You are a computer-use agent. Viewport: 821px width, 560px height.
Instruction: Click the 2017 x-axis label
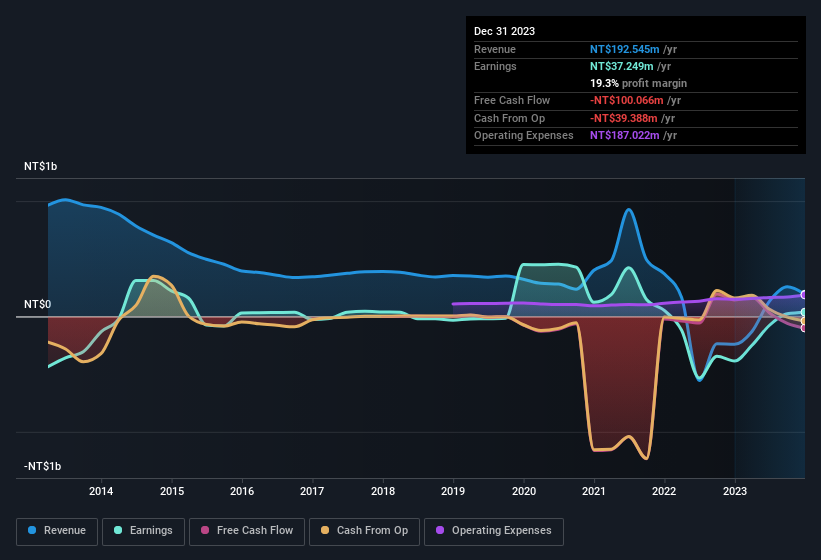312,491
